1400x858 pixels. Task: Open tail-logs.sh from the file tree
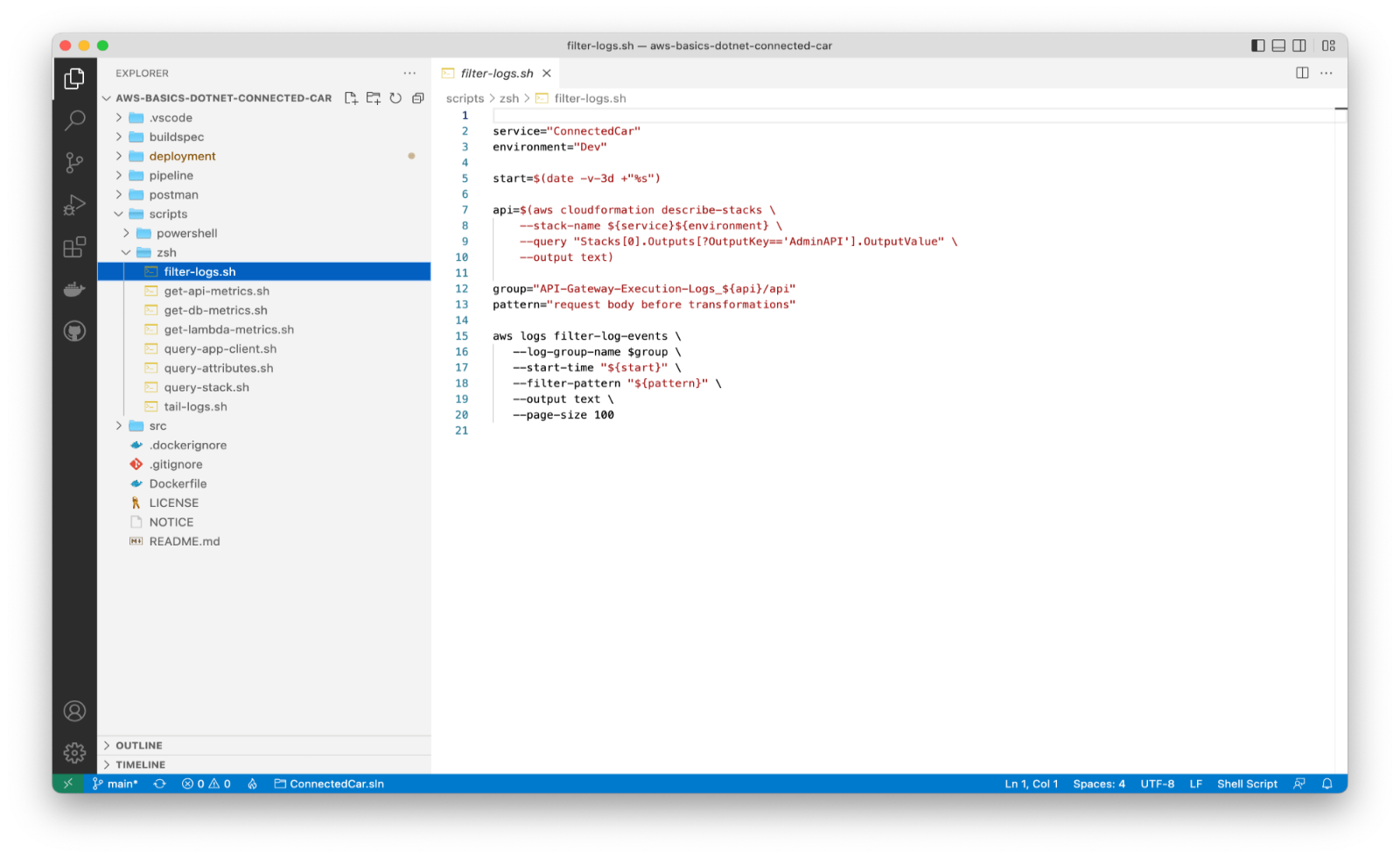195,406
